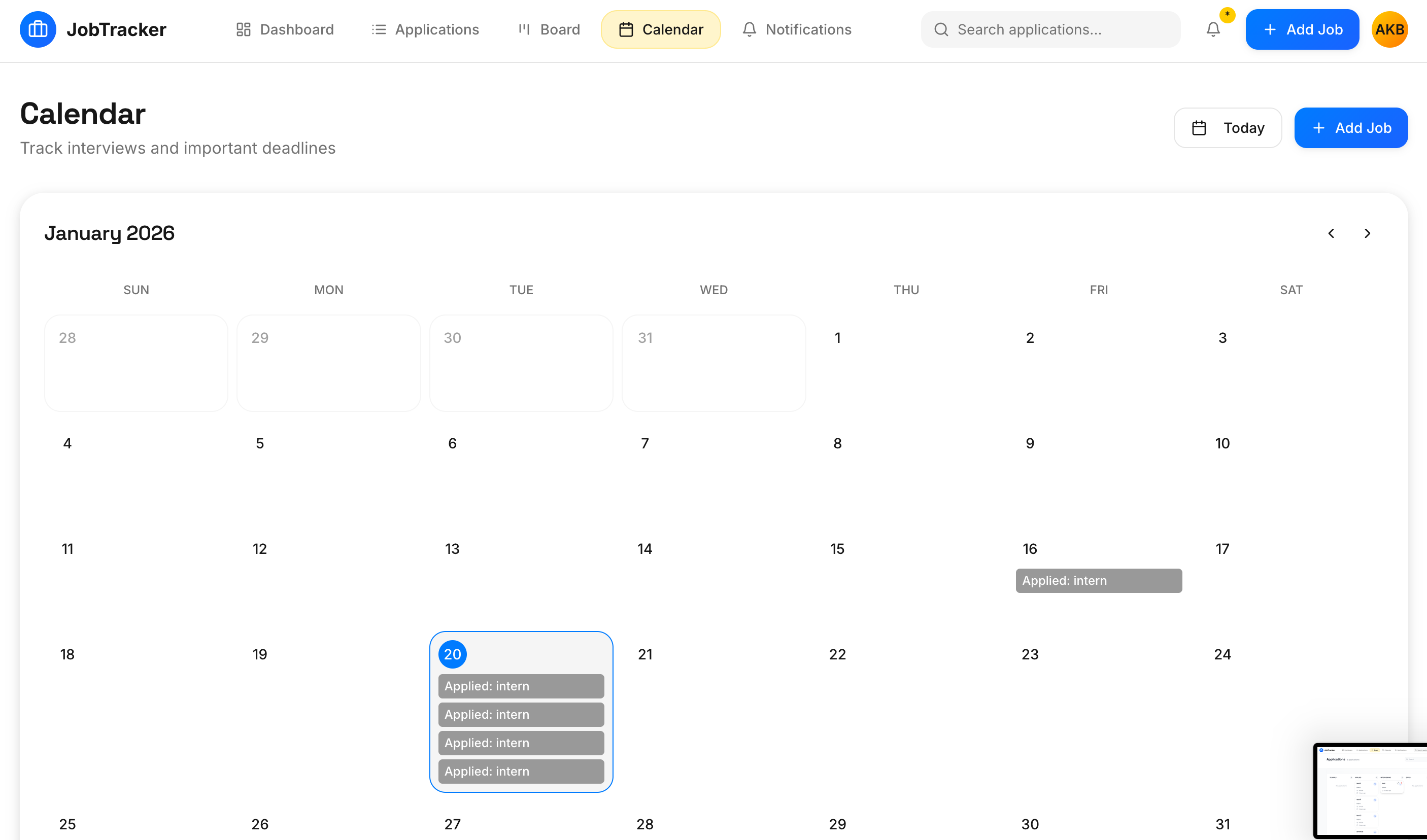The image size is (1427, 840).
Task: Click the WED weekday column header
Action: (713, 290)
